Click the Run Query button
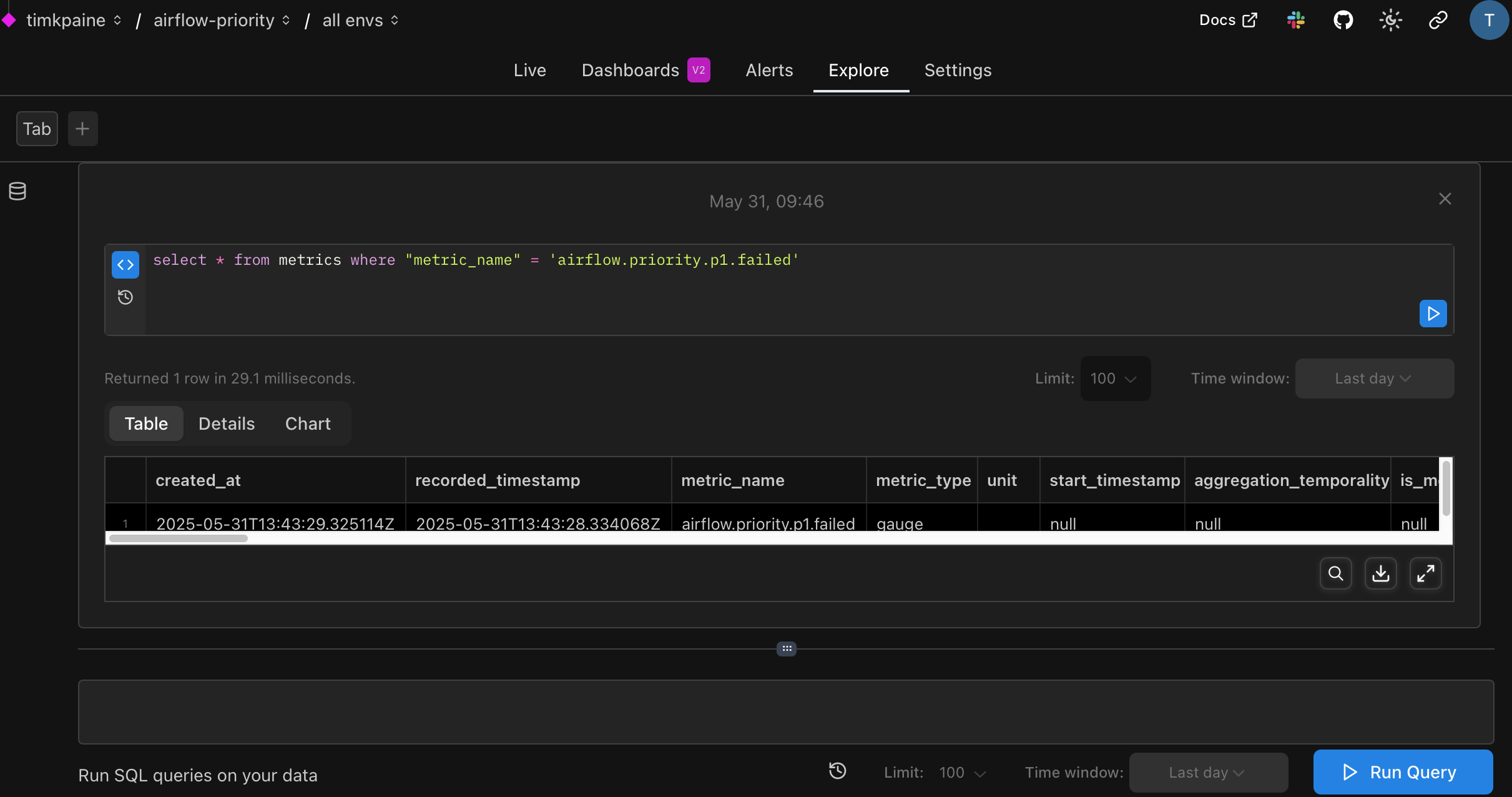The width and height of the screenshot is (1512, 797). click(1402, 772)
